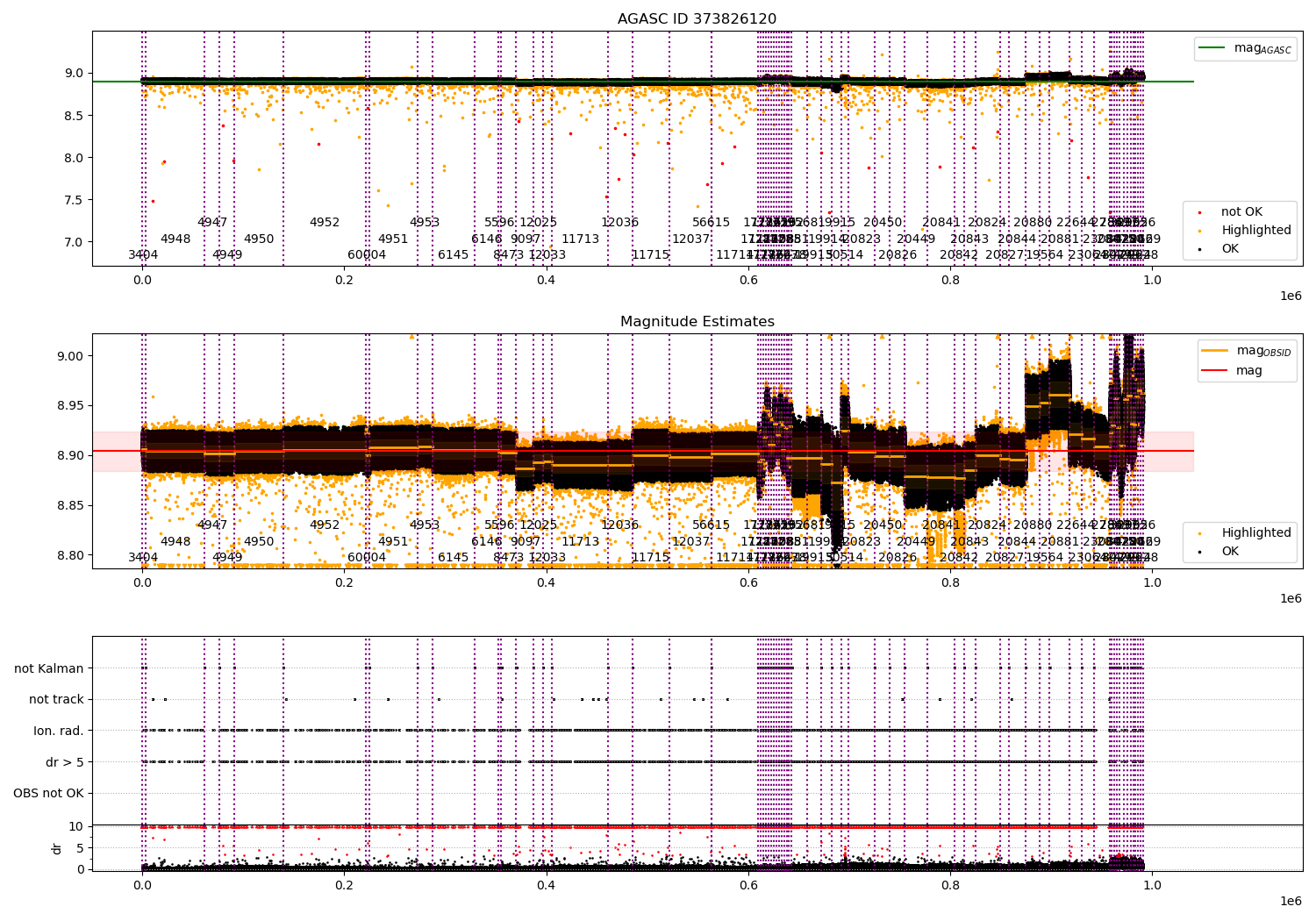Click the '8.85' y-tick in Magnitude Estimates
Viewport: 1316px width, 921px height.
[70, 505]
